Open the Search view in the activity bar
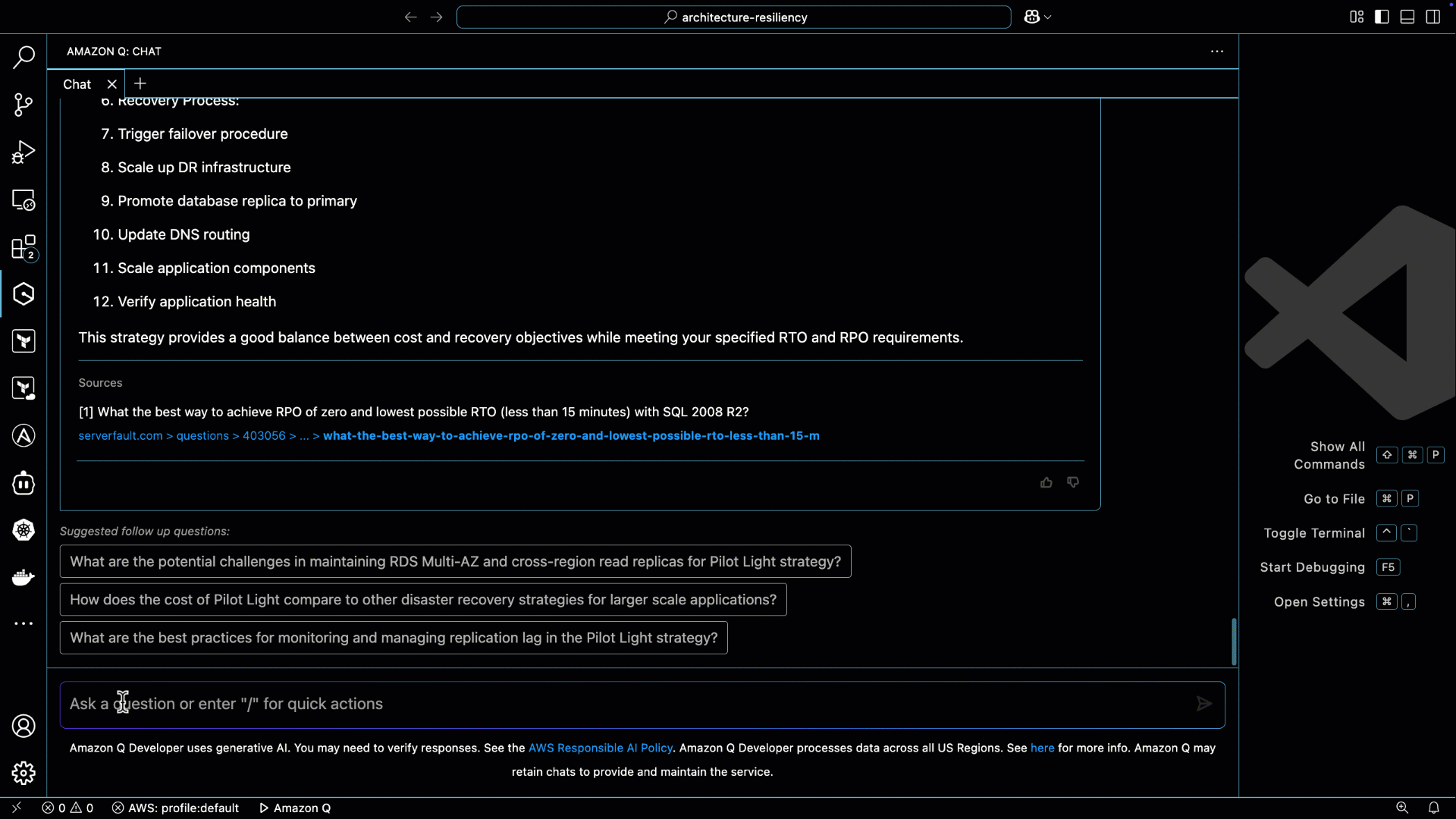The width and height of the screenshot is (1456, 819). [x=24, y=57]
